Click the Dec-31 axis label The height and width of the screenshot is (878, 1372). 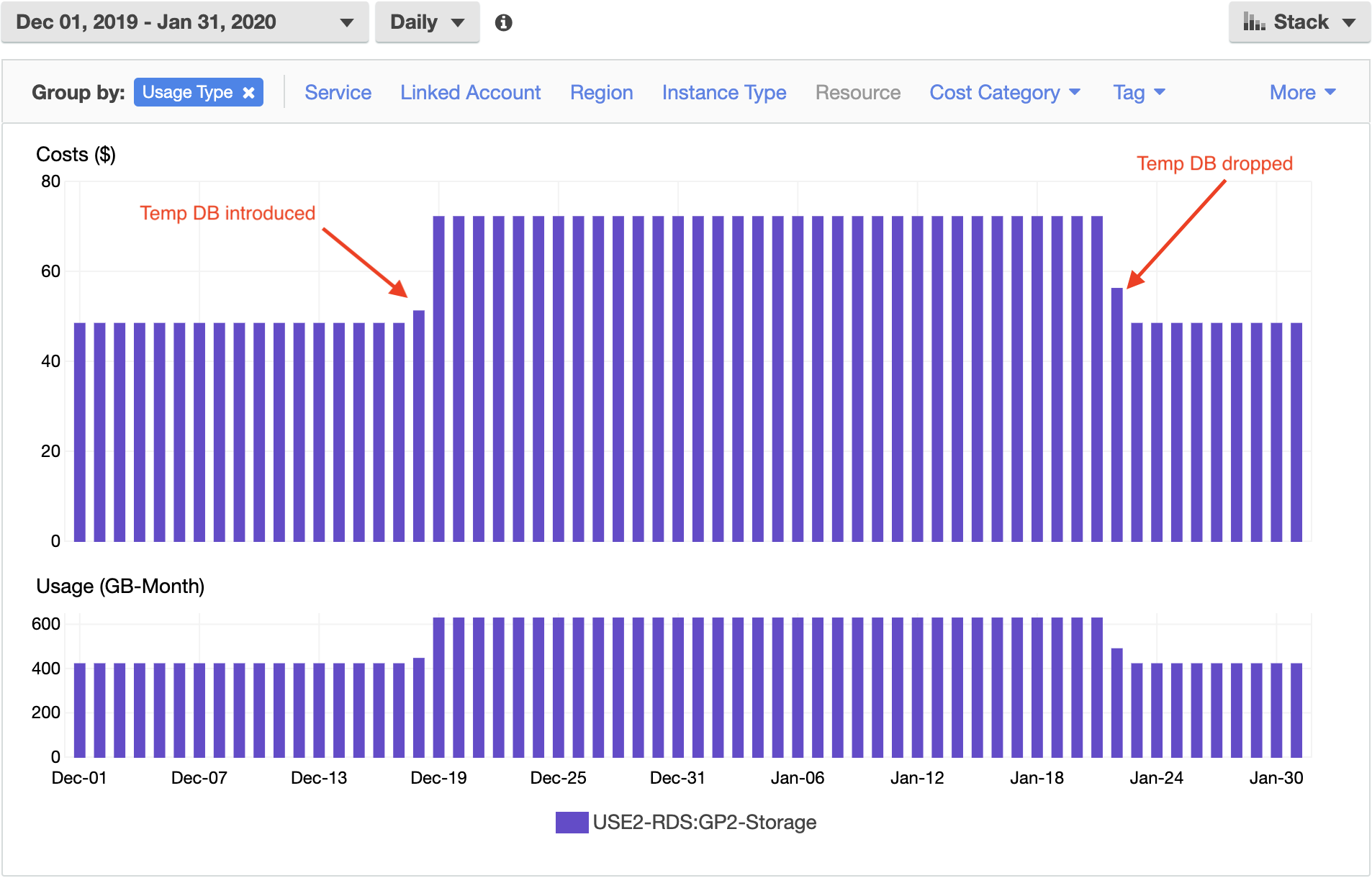click(x=677, y=778)
